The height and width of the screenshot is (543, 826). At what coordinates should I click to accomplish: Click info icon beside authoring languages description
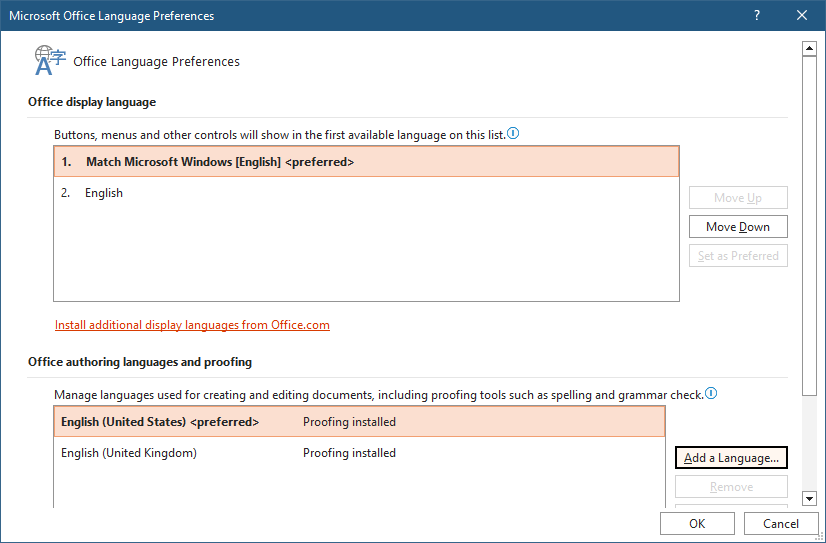(x=712, y=393)
